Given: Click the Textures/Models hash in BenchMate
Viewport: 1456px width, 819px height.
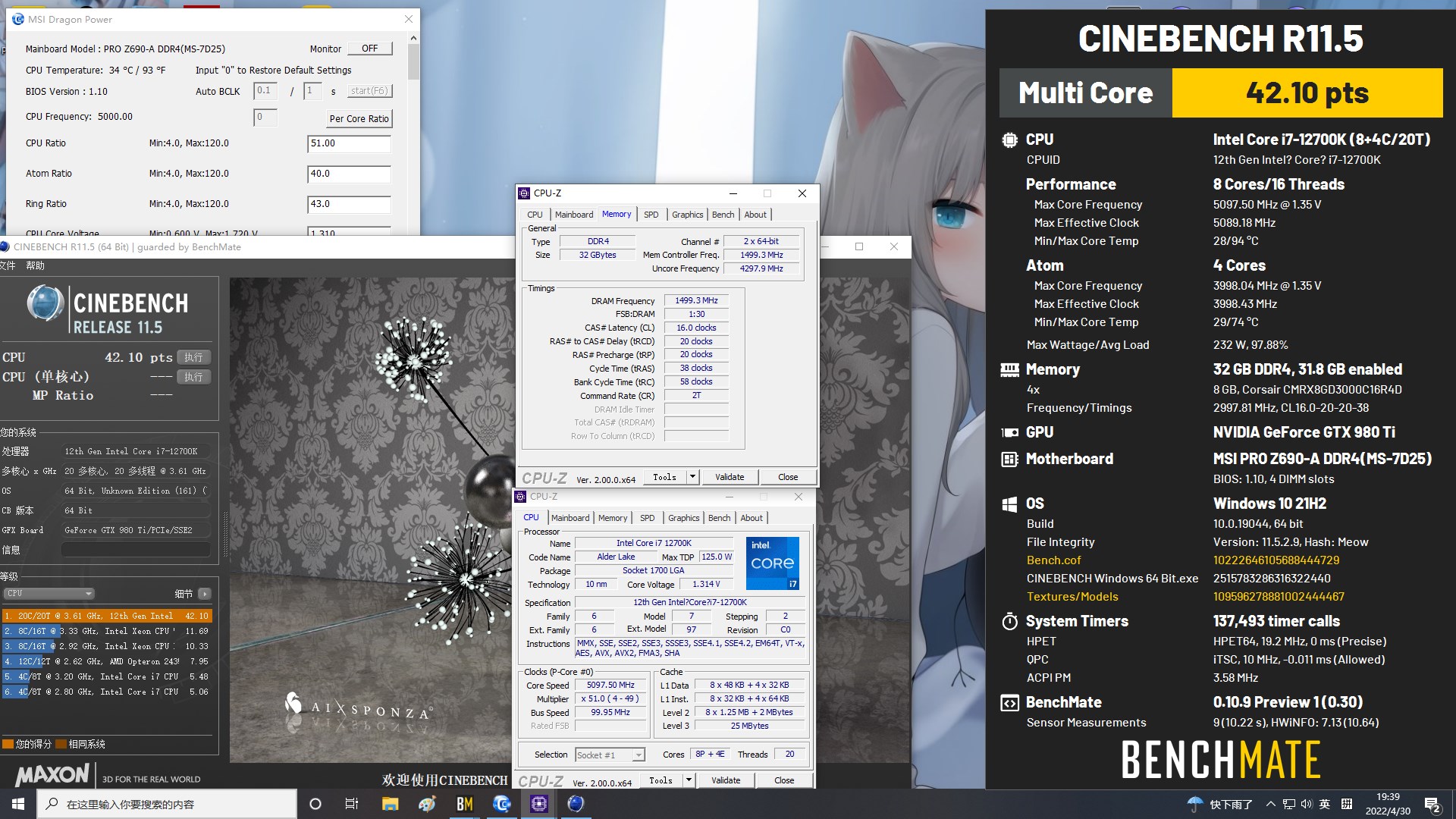Looking at the screenshot, I should [1279, 597].
